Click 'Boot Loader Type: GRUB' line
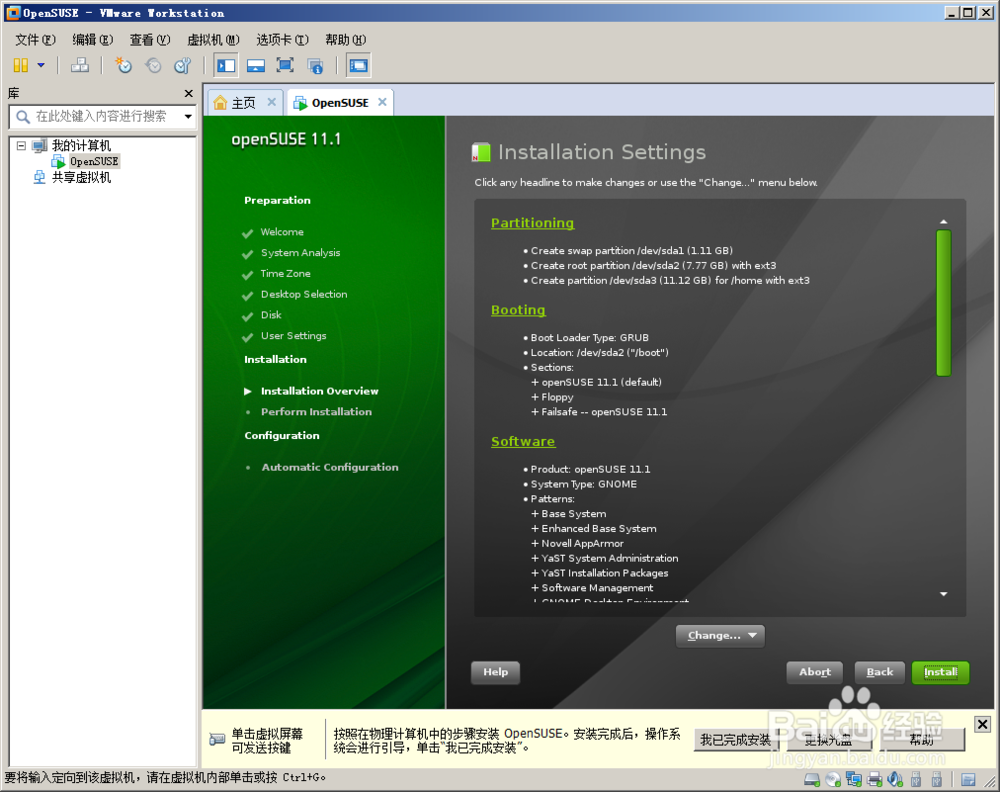Image resolution: width=1000 pixels, height=792 pixels. click(x=589, y=337)
